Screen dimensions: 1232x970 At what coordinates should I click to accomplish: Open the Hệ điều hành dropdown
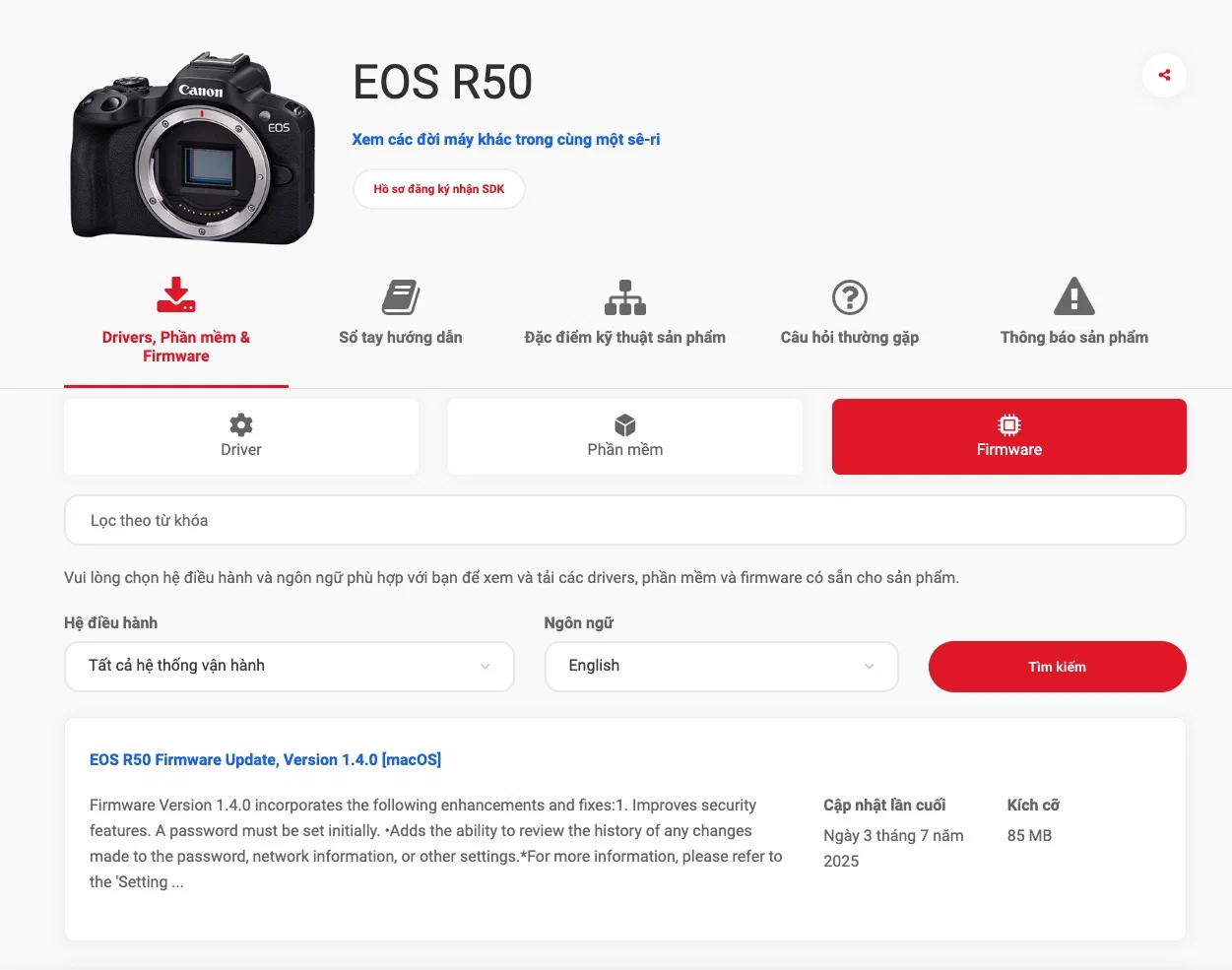(290, 667)
